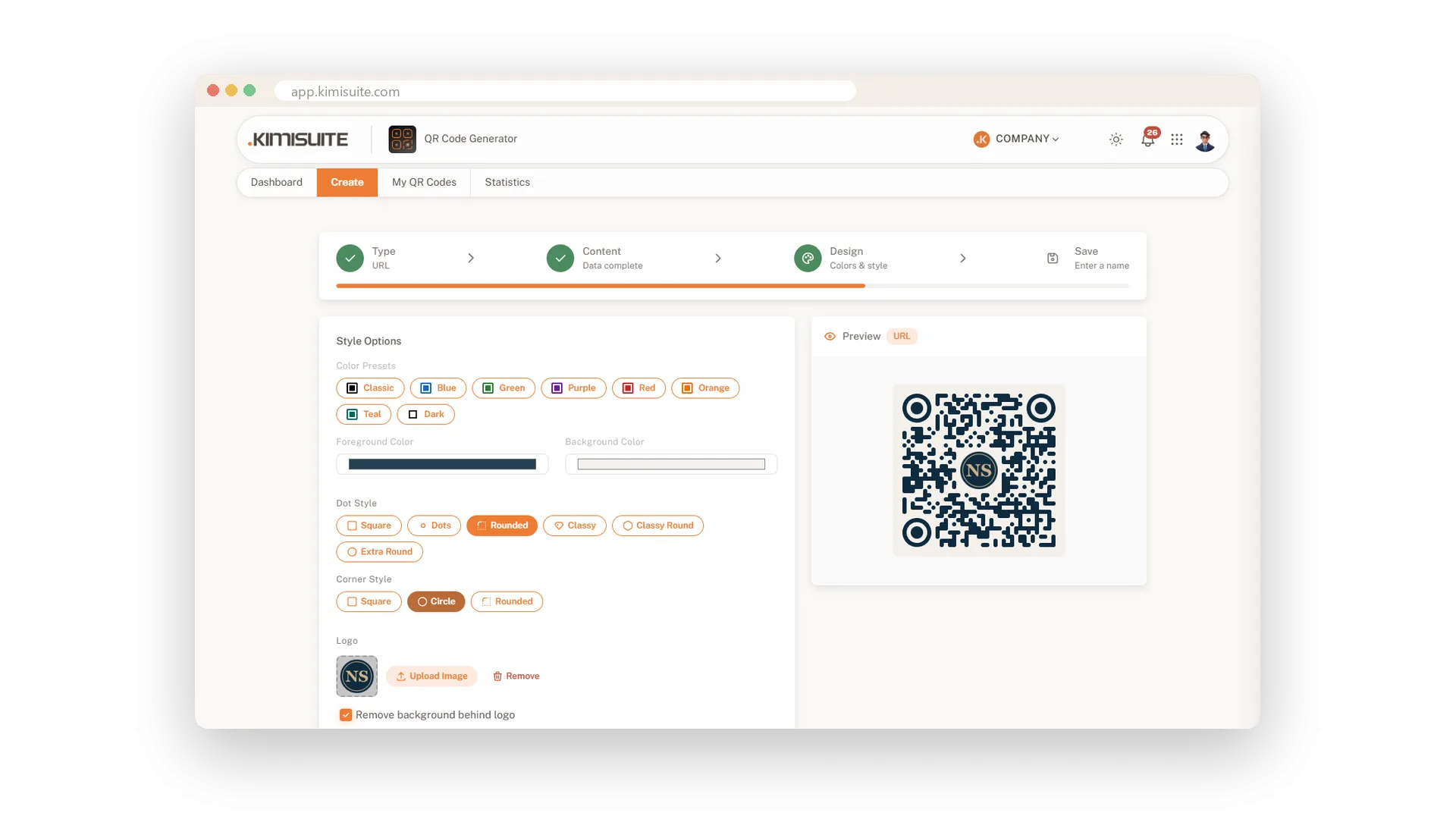Click the wizard progress bar
The height and width of the screenshot is (819, 1456).
tap(733, 286)
